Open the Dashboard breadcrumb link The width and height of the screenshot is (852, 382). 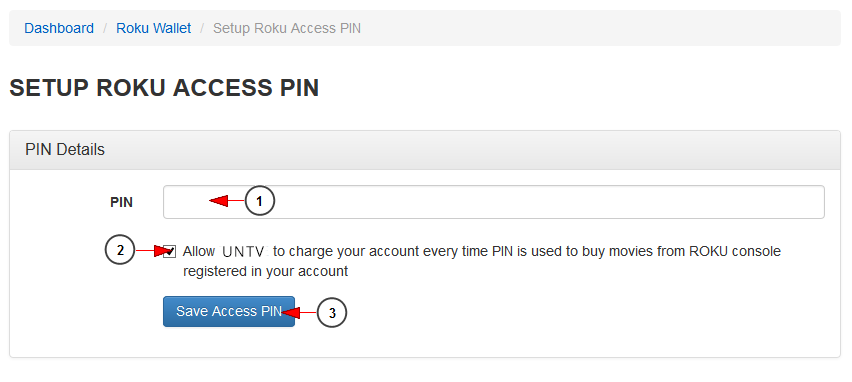point(59,28)
